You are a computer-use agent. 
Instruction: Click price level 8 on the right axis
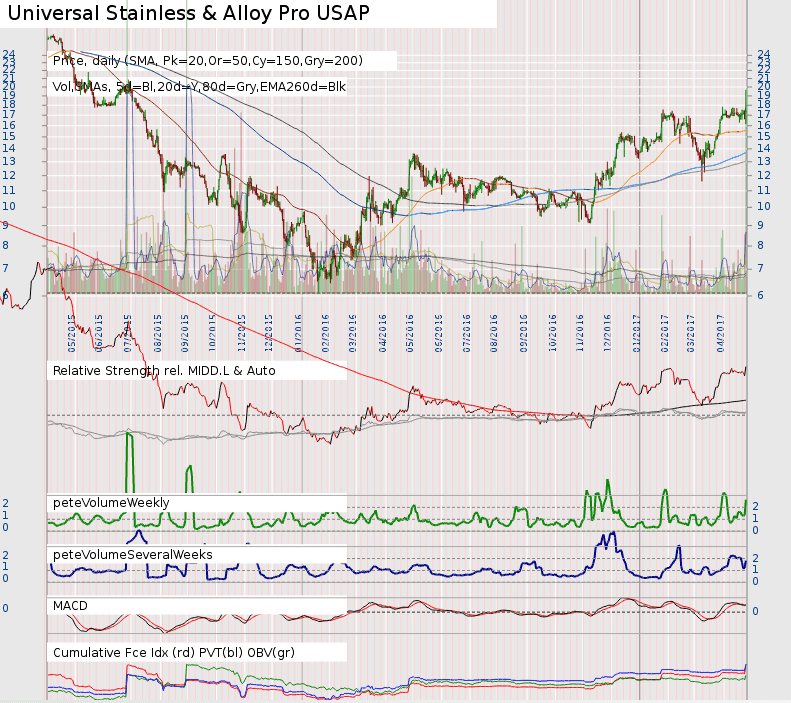[760, 246]
